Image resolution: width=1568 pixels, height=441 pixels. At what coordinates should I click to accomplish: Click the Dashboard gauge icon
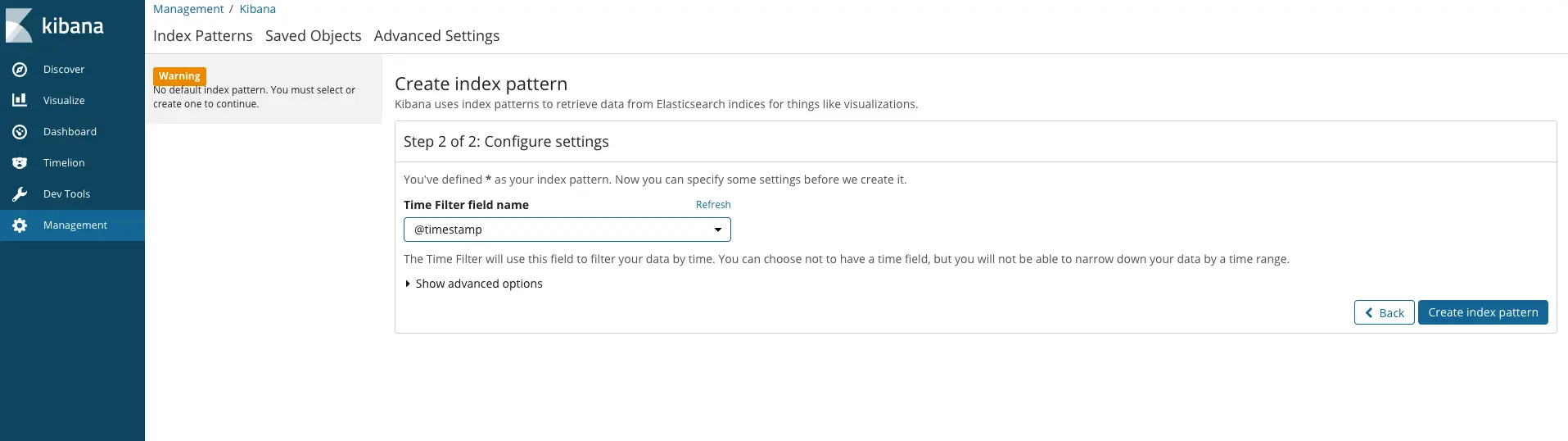coord(20,132)
